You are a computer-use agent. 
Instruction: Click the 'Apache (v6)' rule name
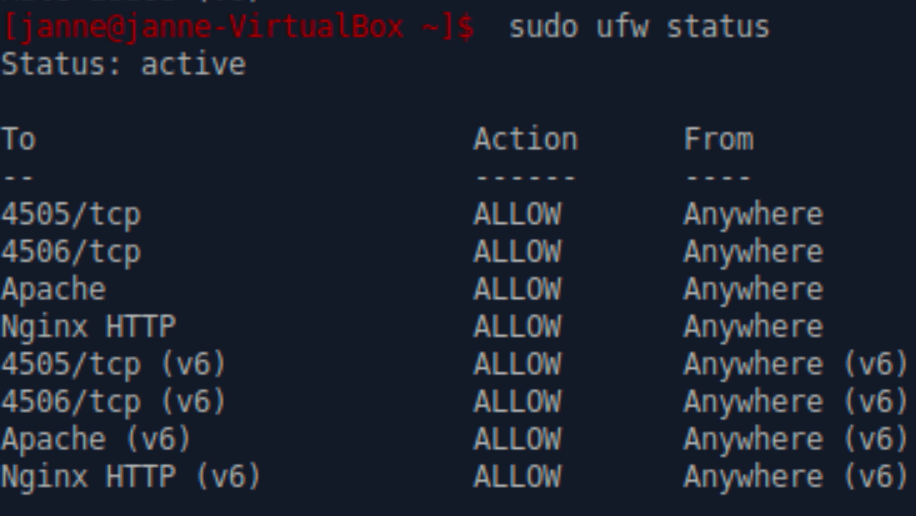pyautogui.click(x=96, y=439)
